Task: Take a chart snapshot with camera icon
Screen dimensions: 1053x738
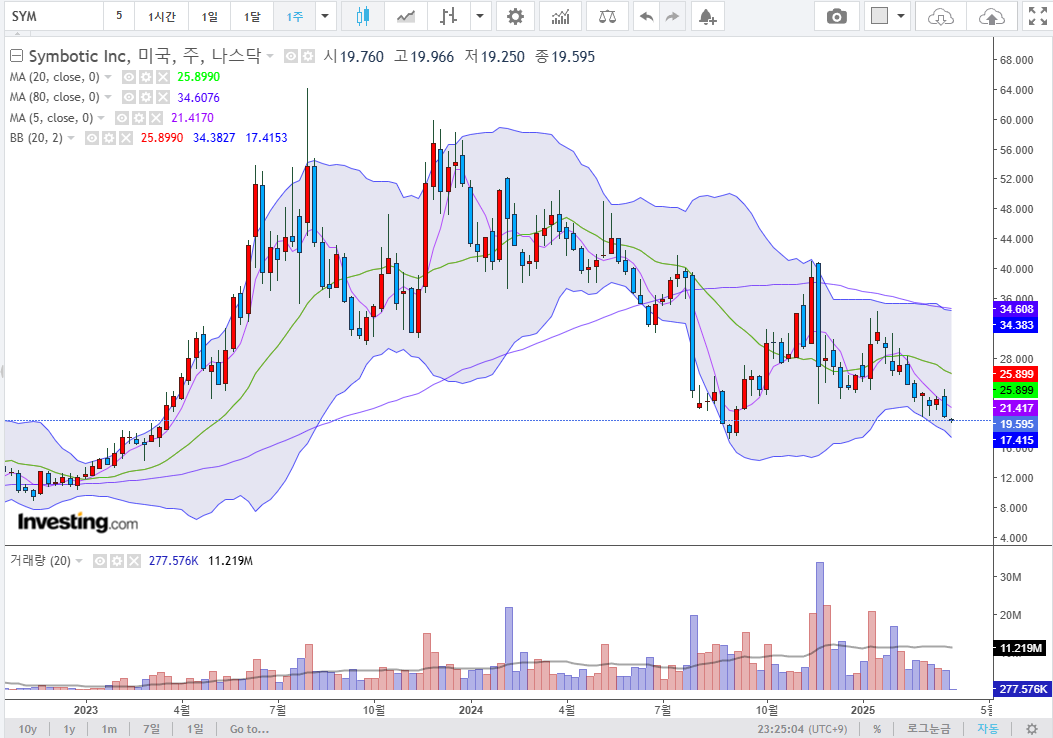Action: (837, 16)
